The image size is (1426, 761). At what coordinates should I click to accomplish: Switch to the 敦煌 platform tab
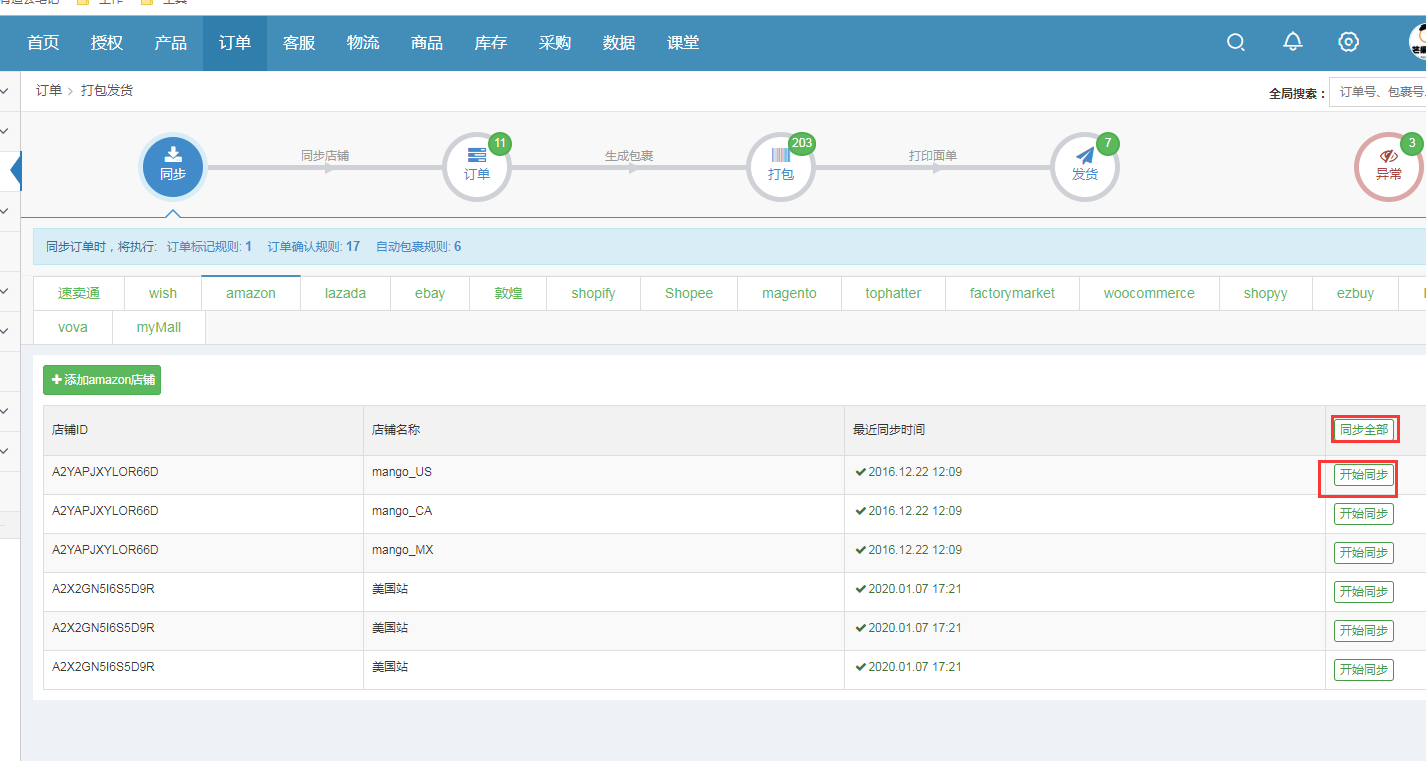[508, 293]
